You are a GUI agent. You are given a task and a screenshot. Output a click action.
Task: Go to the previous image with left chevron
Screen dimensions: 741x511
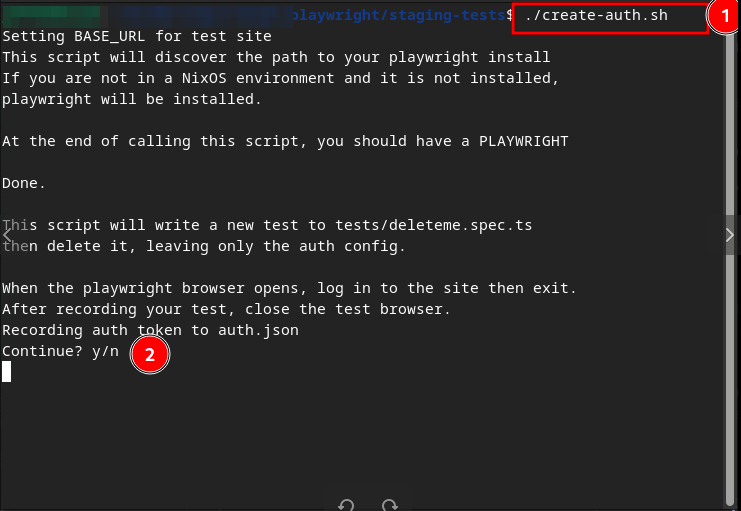click(7, 235)
